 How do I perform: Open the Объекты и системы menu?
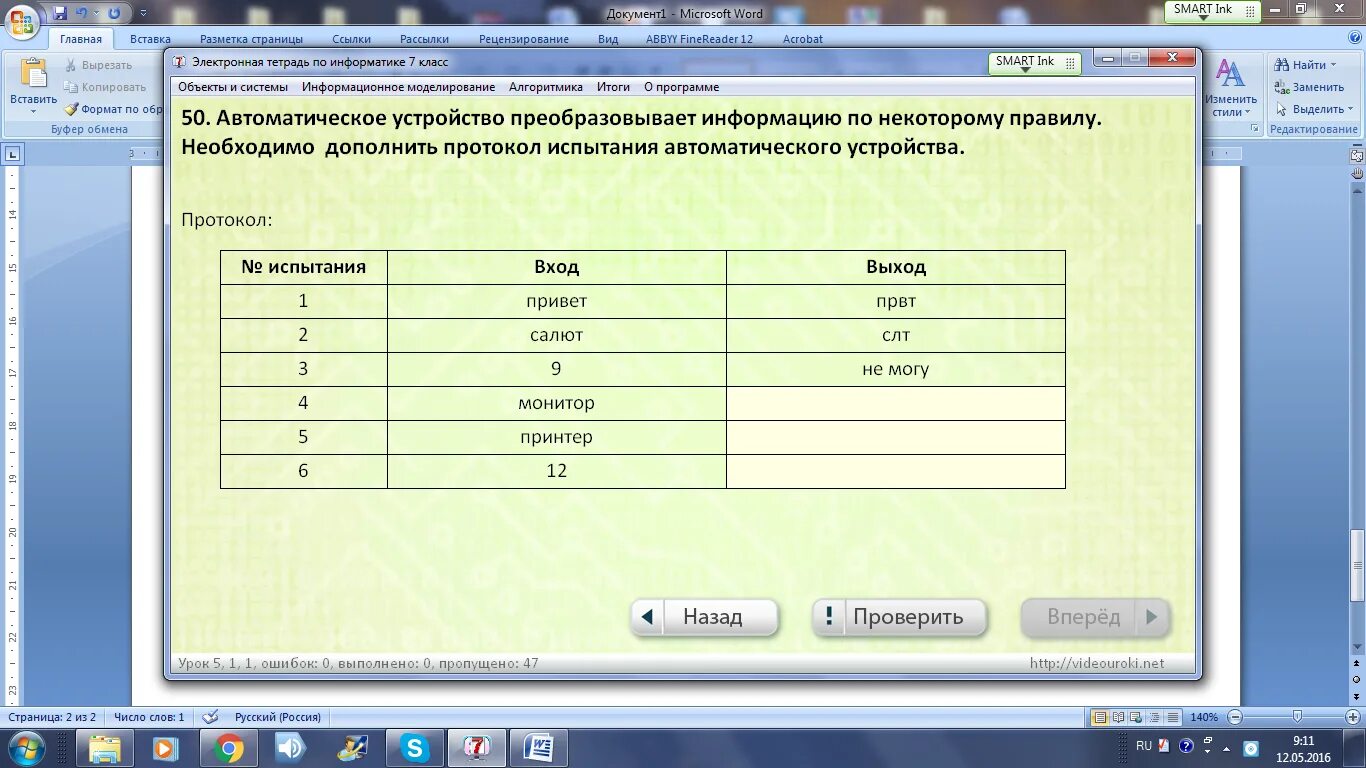[x=233, y=87]
